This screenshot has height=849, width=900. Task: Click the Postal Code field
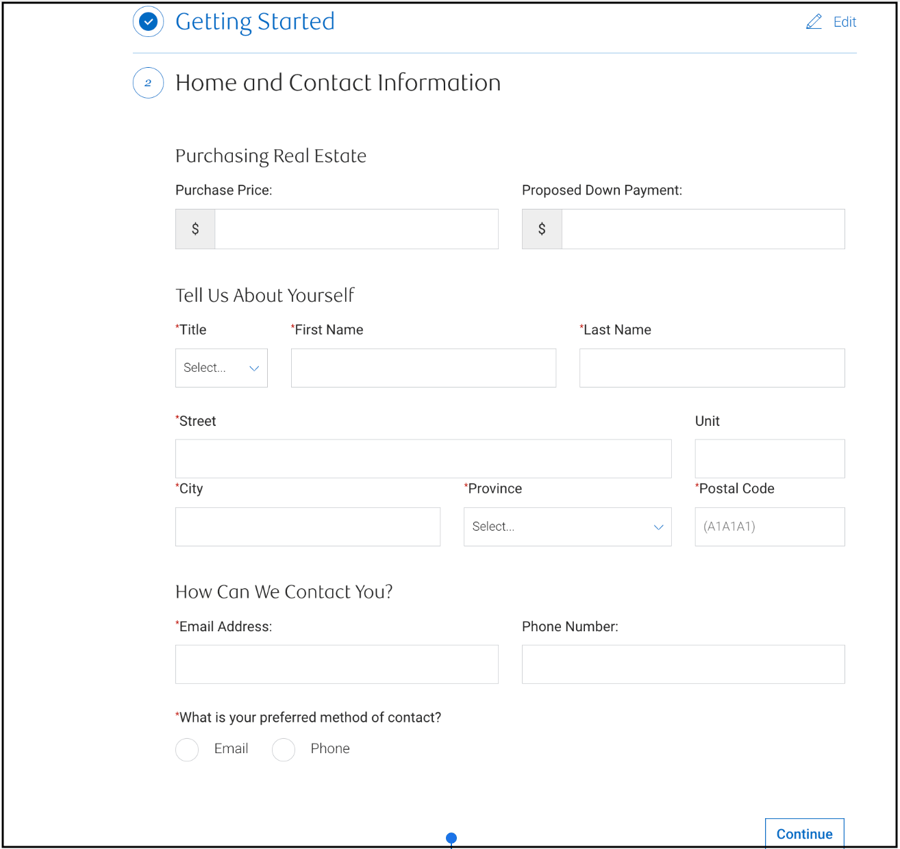point(769,527)
